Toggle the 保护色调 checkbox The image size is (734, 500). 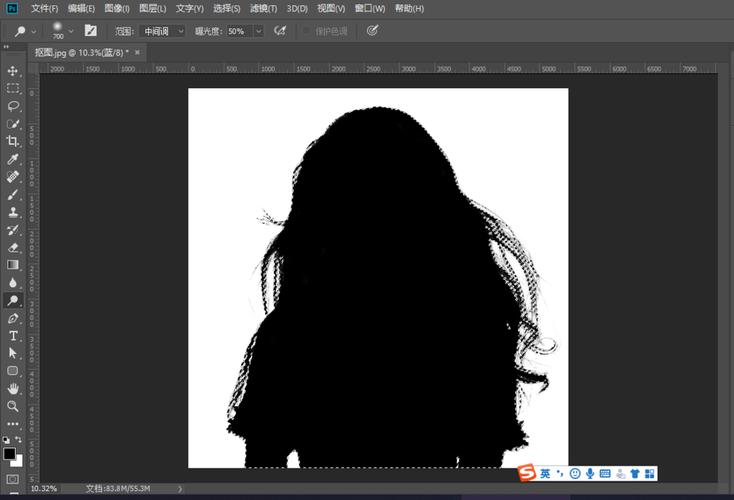coord(307,31)
